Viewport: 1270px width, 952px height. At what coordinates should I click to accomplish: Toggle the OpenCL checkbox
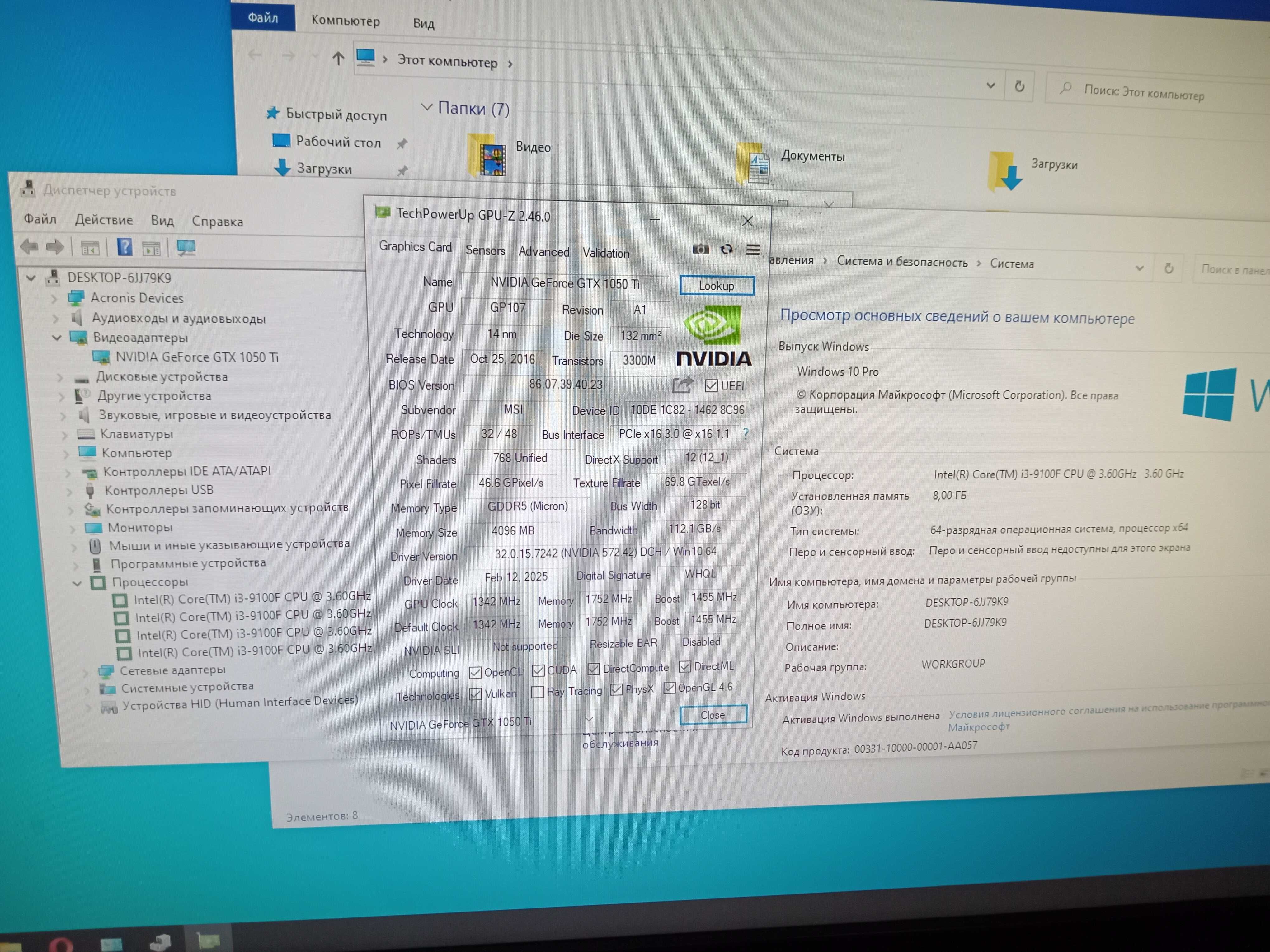pos(475,673)
